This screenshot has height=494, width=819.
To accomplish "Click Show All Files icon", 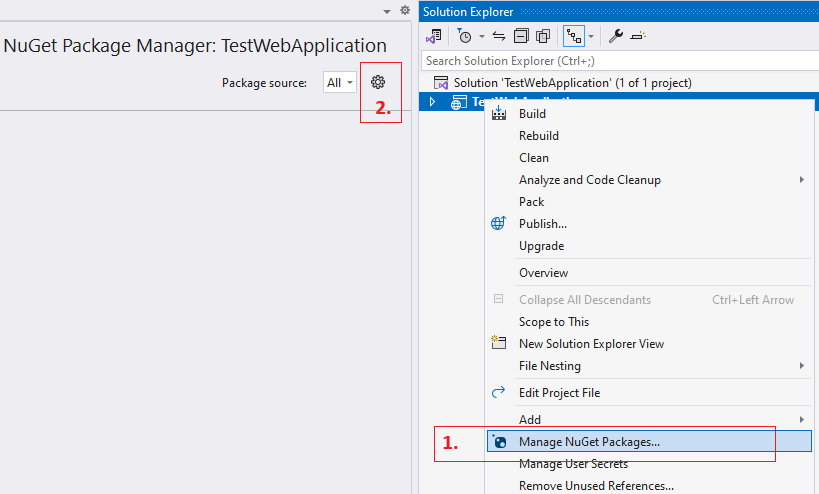I will coord(543,36).
